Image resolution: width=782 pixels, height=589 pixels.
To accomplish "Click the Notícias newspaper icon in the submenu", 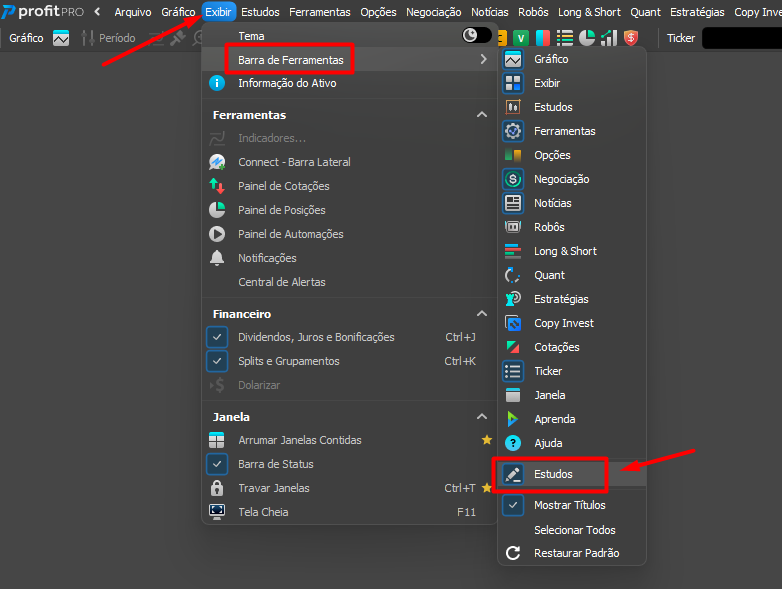I will click(x=513, y=203).
